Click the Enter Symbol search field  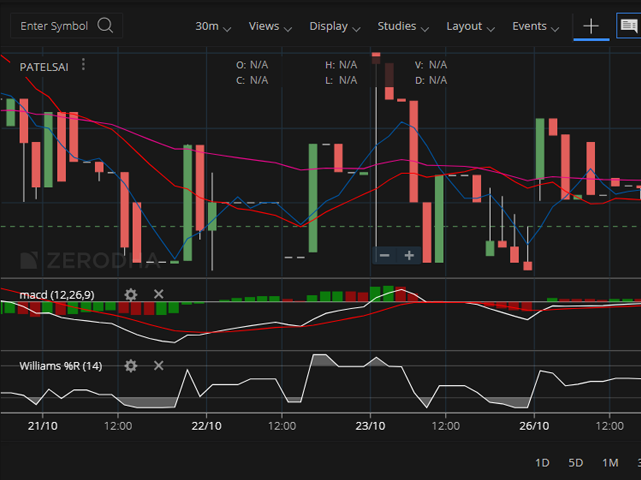click(55, 26)
